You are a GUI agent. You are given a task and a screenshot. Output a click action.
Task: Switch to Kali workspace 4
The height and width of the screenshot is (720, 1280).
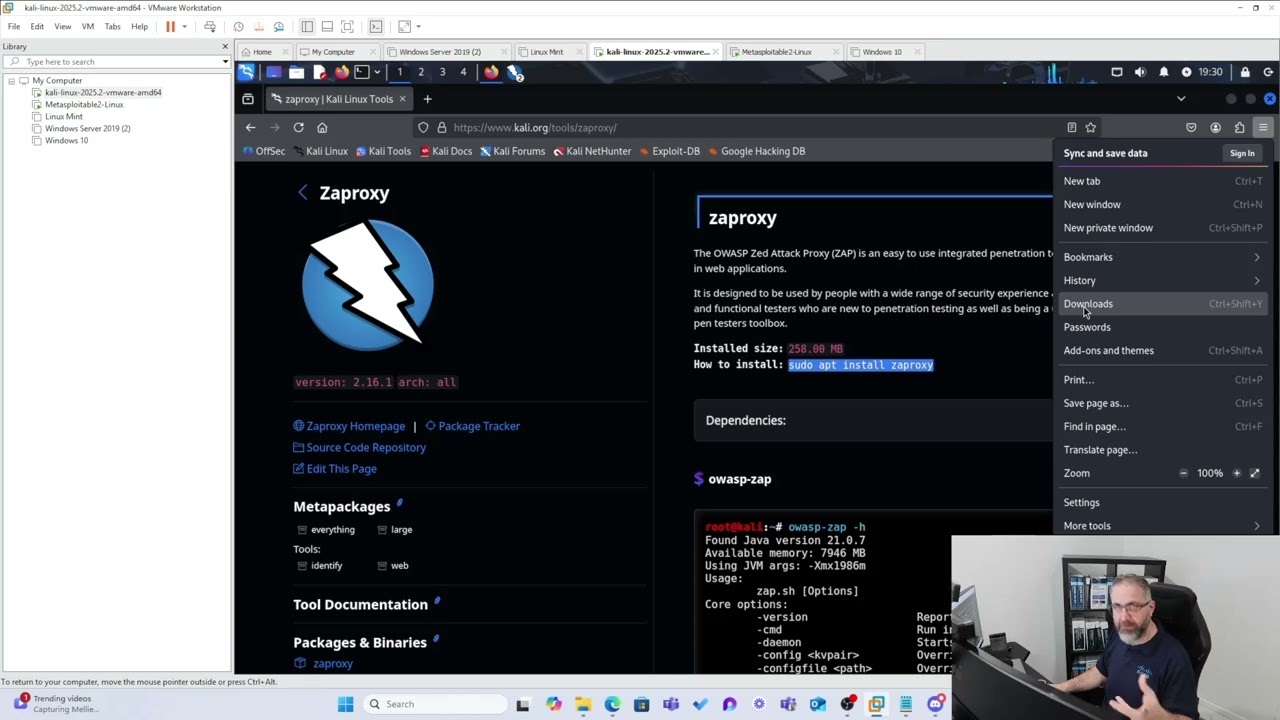point(463,72)
